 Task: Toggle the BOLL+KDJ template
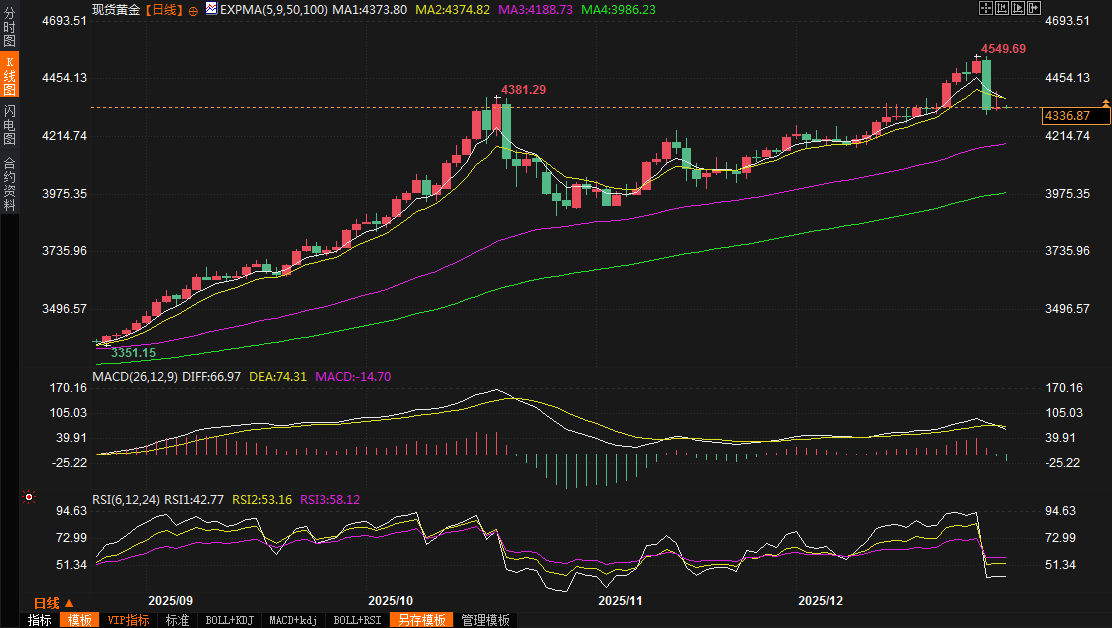tap(229, 620)
